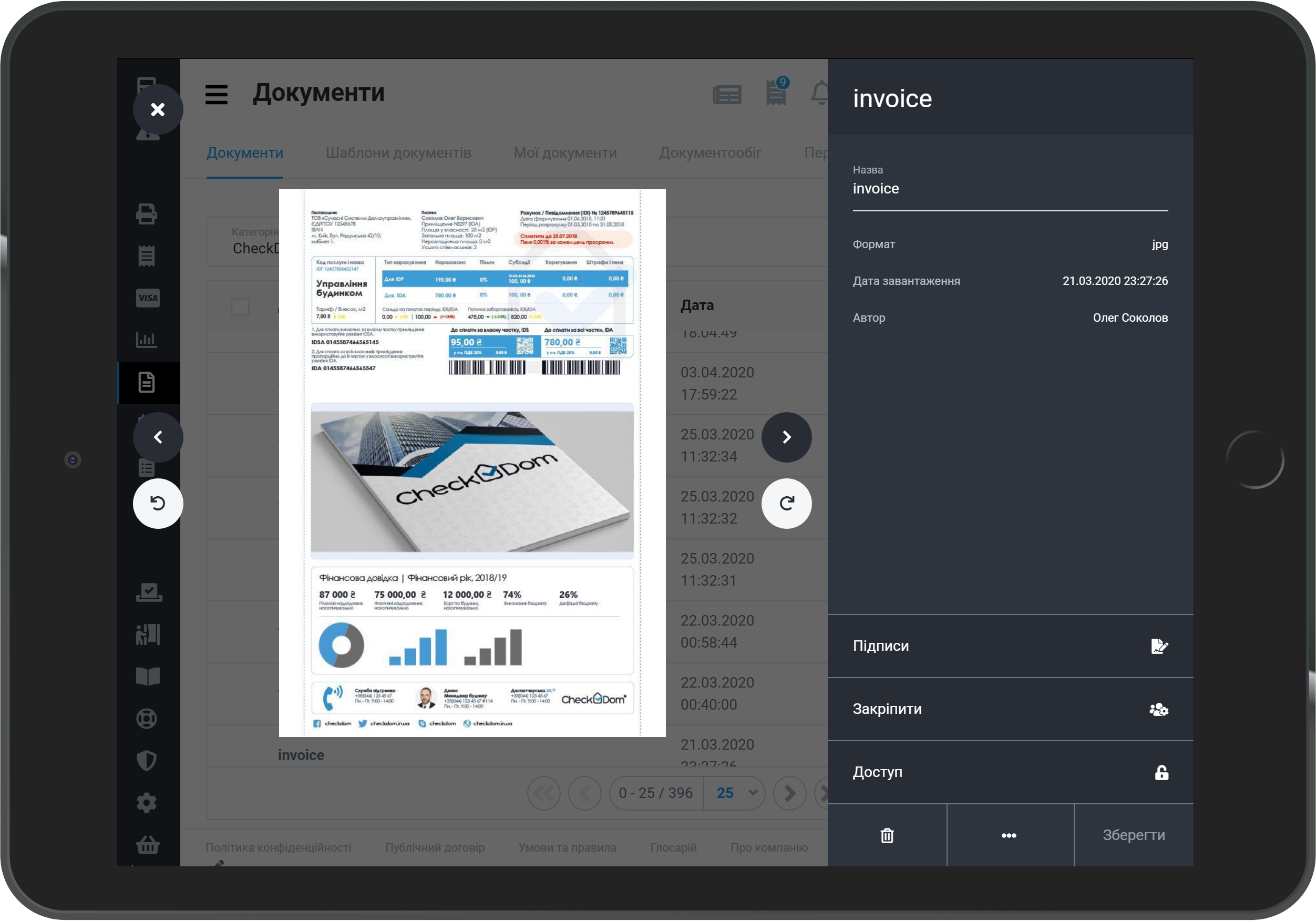This screenshot has height=921, width=1316.
Task: Edit the Назва field with invoice
Action: (1010, 189)
